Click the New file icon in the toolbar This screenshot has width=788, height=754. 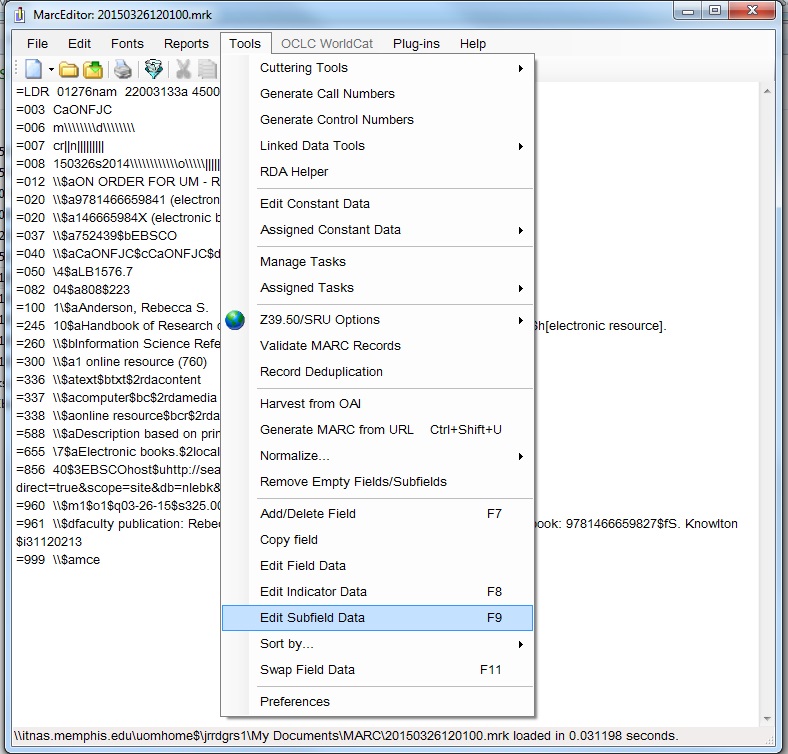point(33,69)
